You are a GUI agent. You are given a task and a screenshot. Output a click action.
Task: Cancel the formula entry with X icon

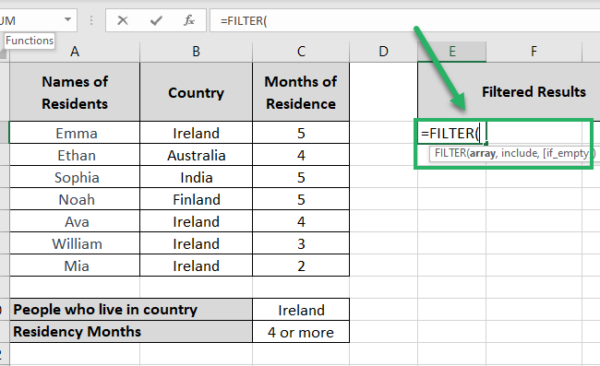pyautogui.click(x=122, y=20)
